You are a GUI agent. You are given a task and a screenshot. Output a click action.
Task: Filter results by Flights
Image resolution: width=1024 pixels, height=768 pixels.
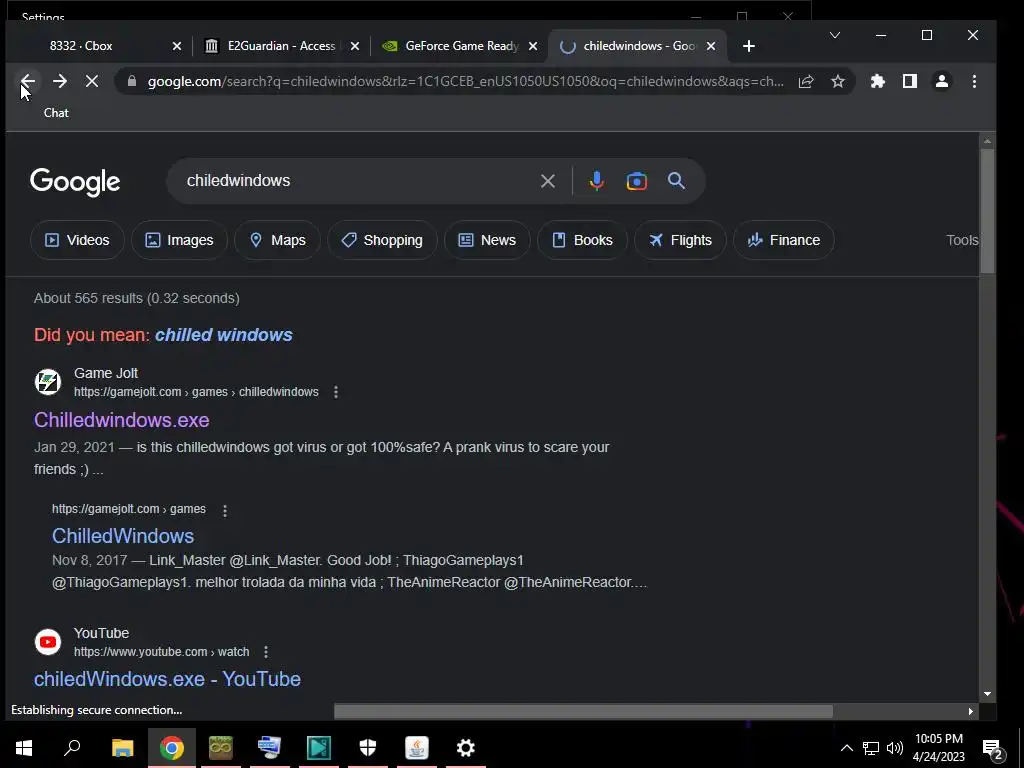tap(680, 240)
